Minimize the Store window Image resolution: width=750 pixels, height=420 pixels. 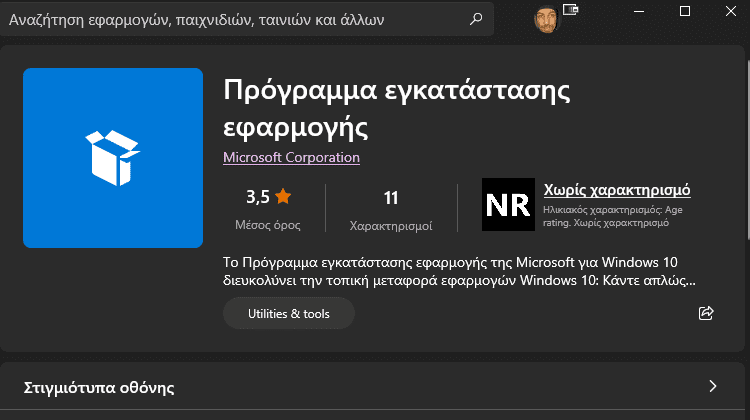coord(639,11)
